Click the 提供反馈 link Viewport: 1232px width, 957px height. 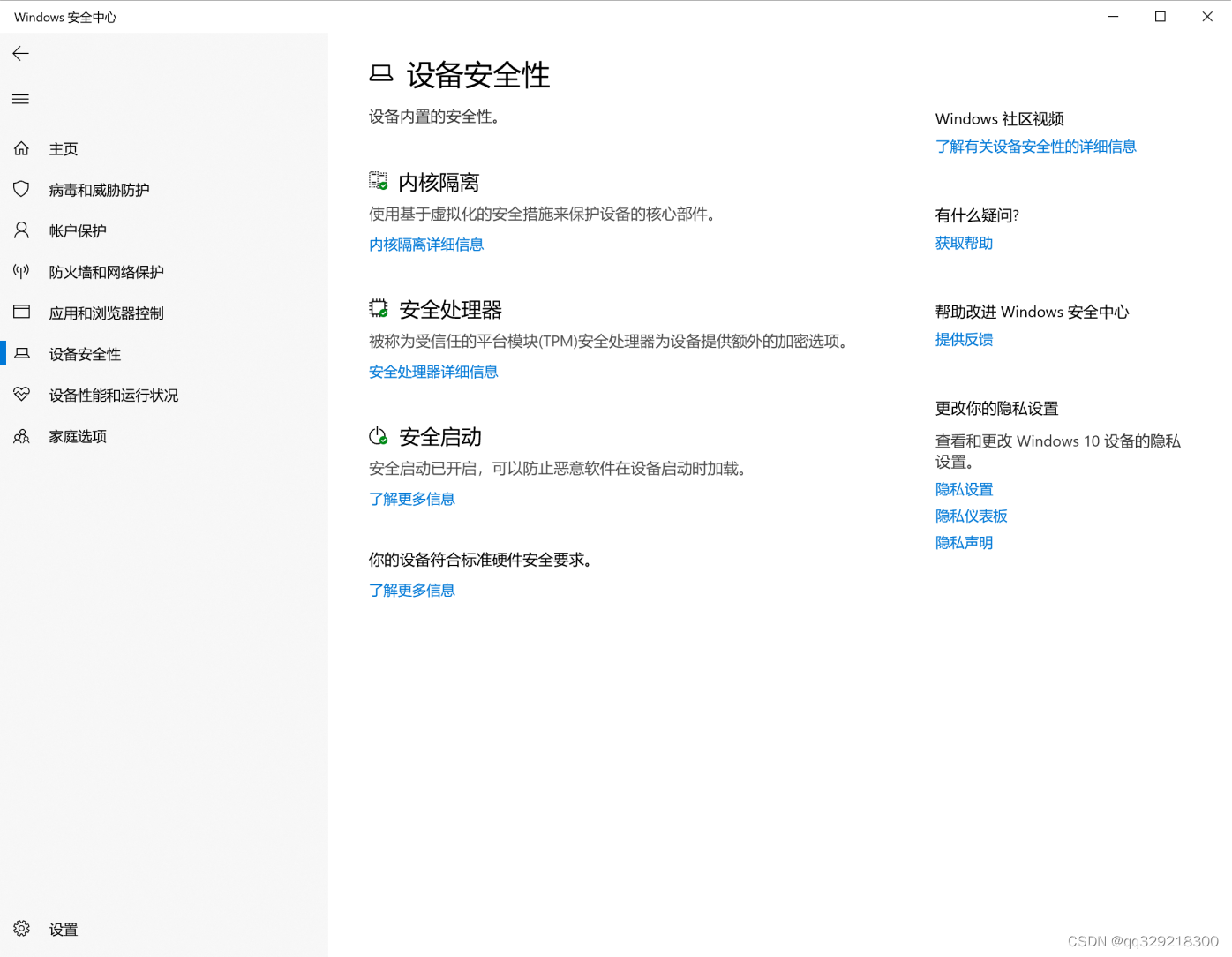pos(965,339)
